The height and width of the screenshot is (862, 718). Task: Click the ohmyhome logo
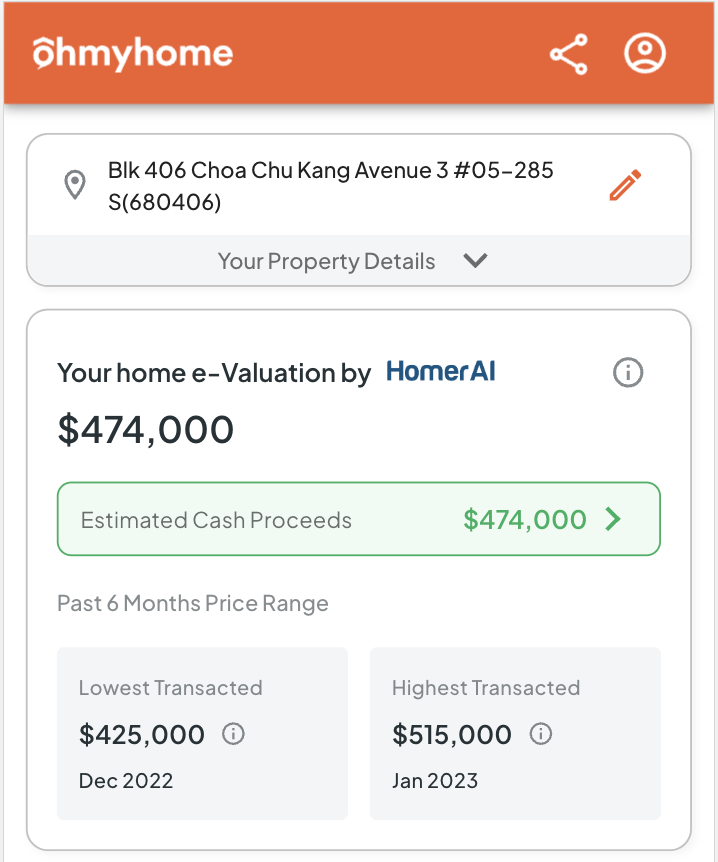(133, 54)
